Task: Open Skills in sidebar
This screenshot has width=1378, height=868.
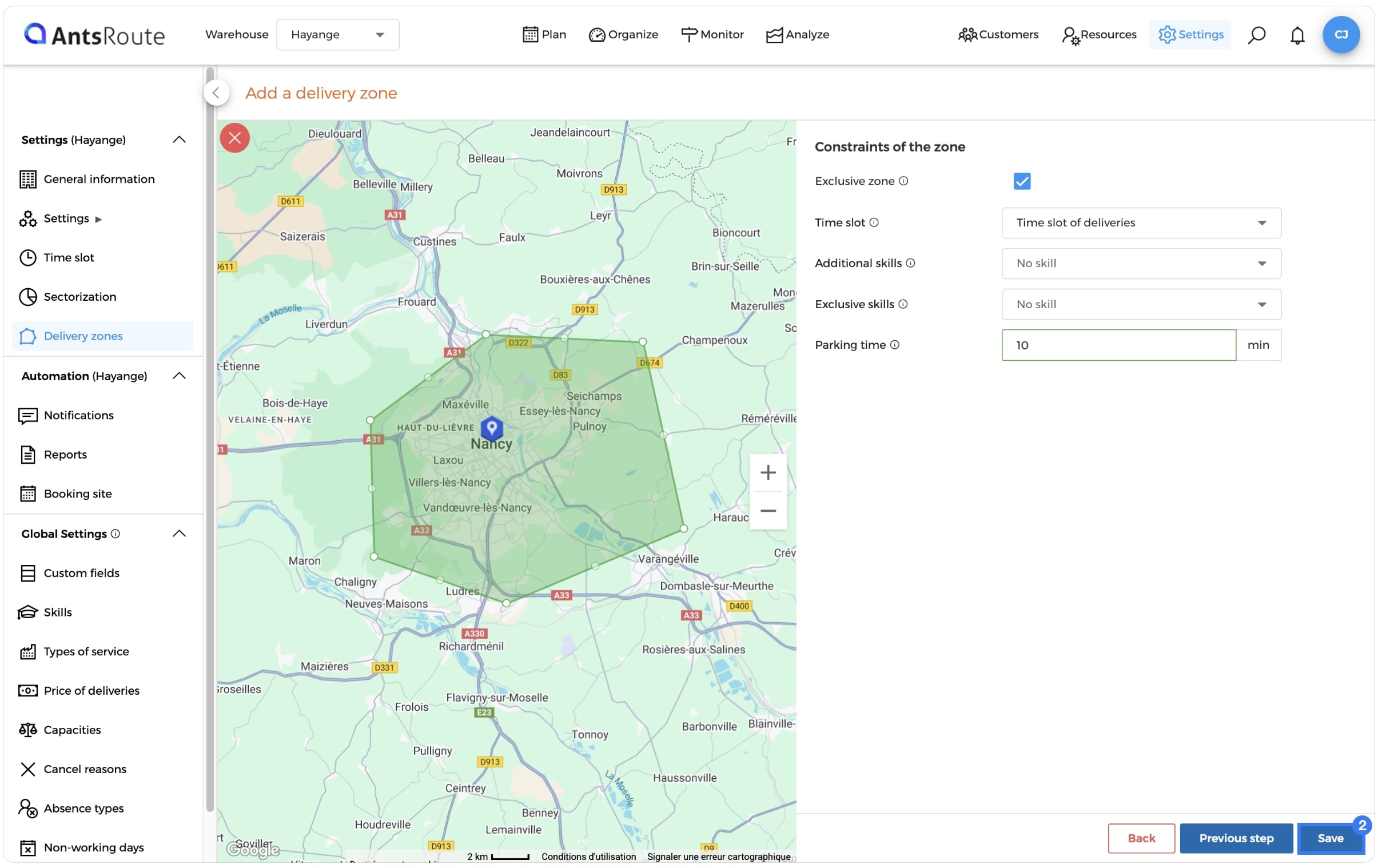Action: [x=102, y=612]
